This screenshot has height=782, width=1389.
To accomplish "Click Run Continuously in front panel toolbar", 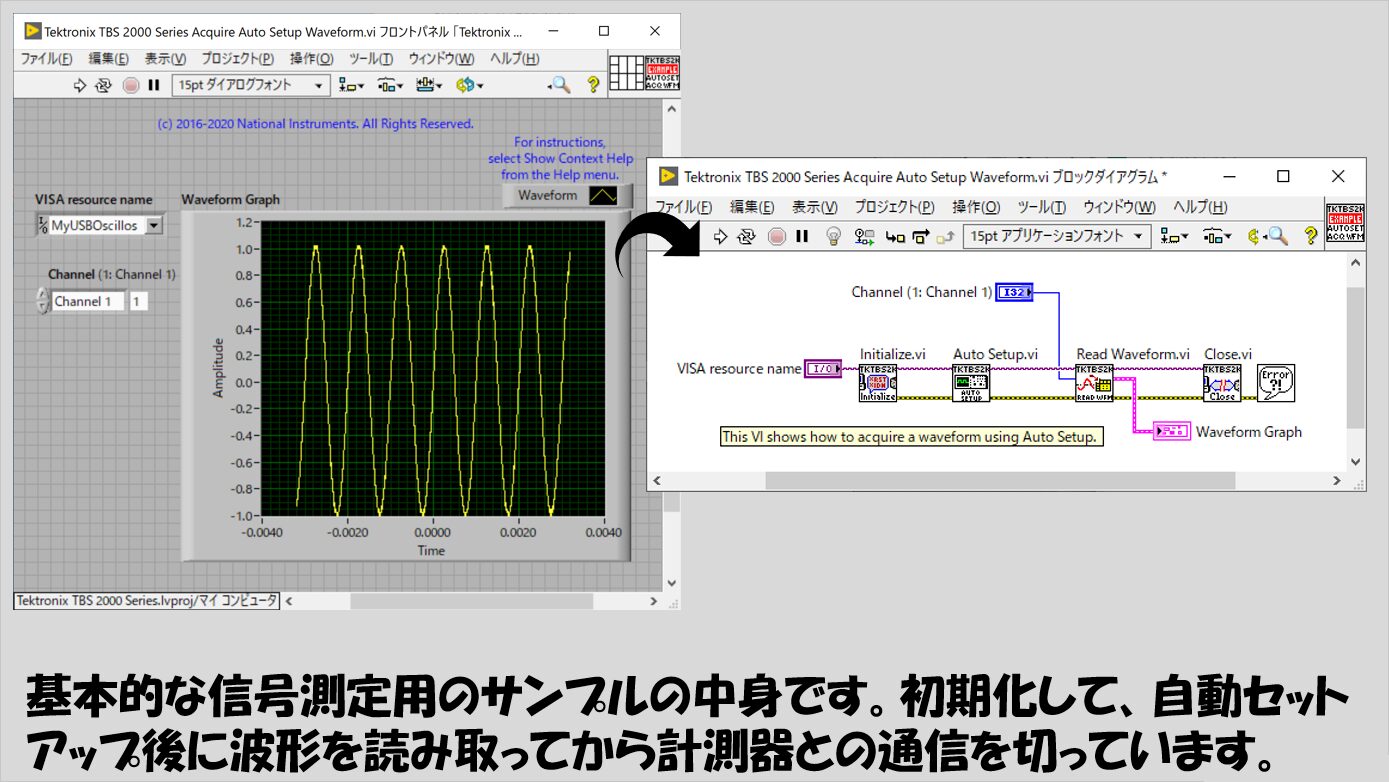I will [103, 86].
